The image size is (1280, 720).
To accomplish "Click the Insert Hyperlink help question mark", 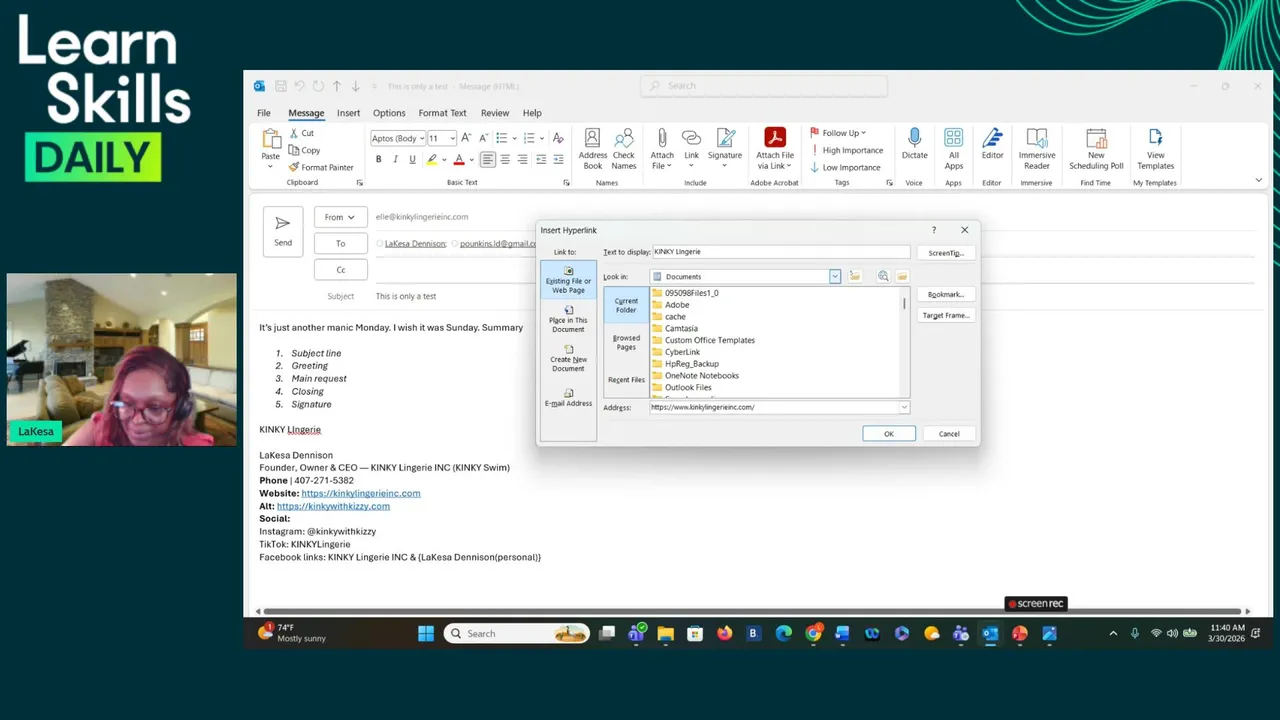I will [x=934, y=230].
